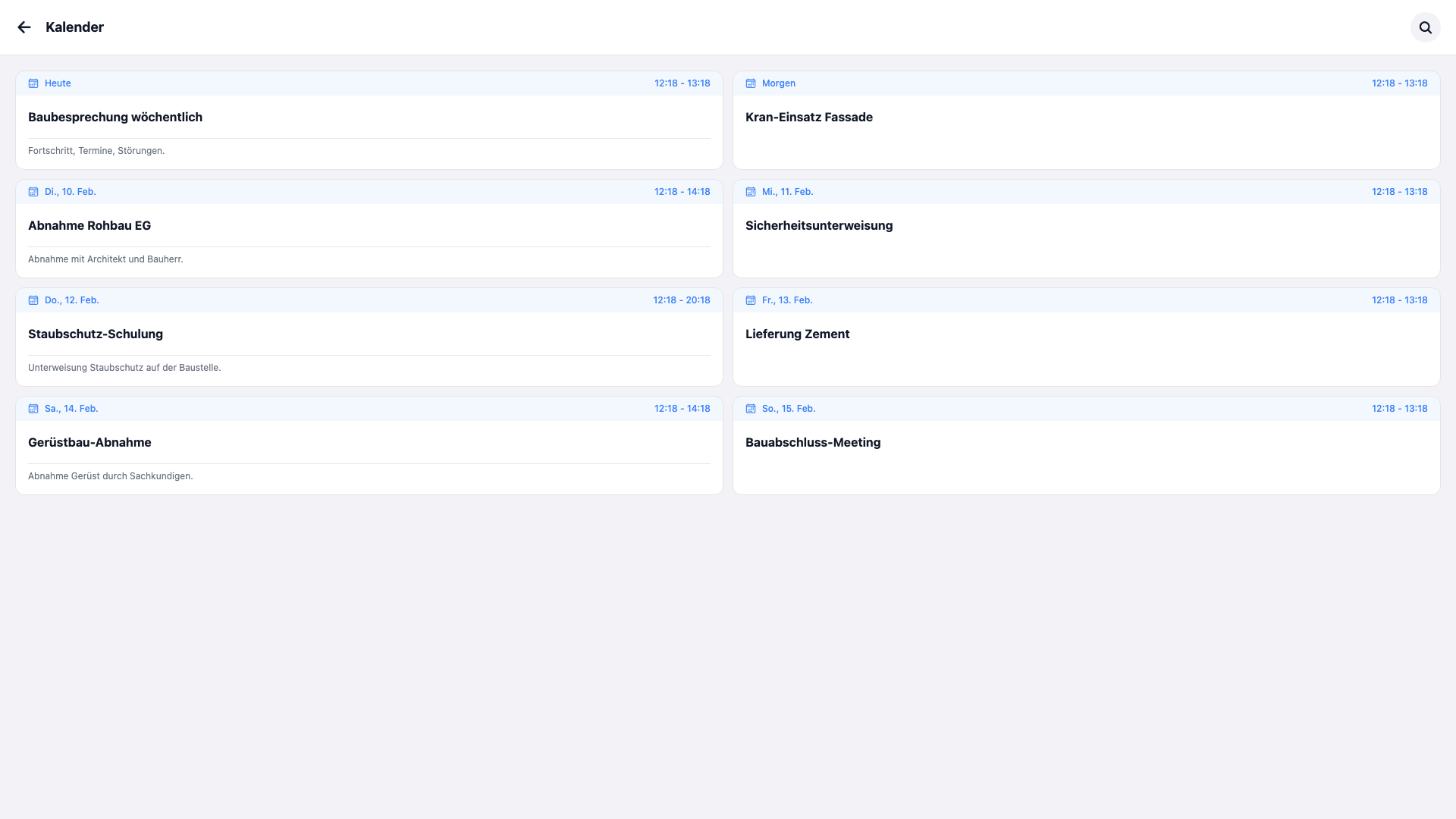The height and width of the screenshot is (819, 1456).
Task: Click the calendar icon for Do., 12. Feb.
Action: point(33,300)
